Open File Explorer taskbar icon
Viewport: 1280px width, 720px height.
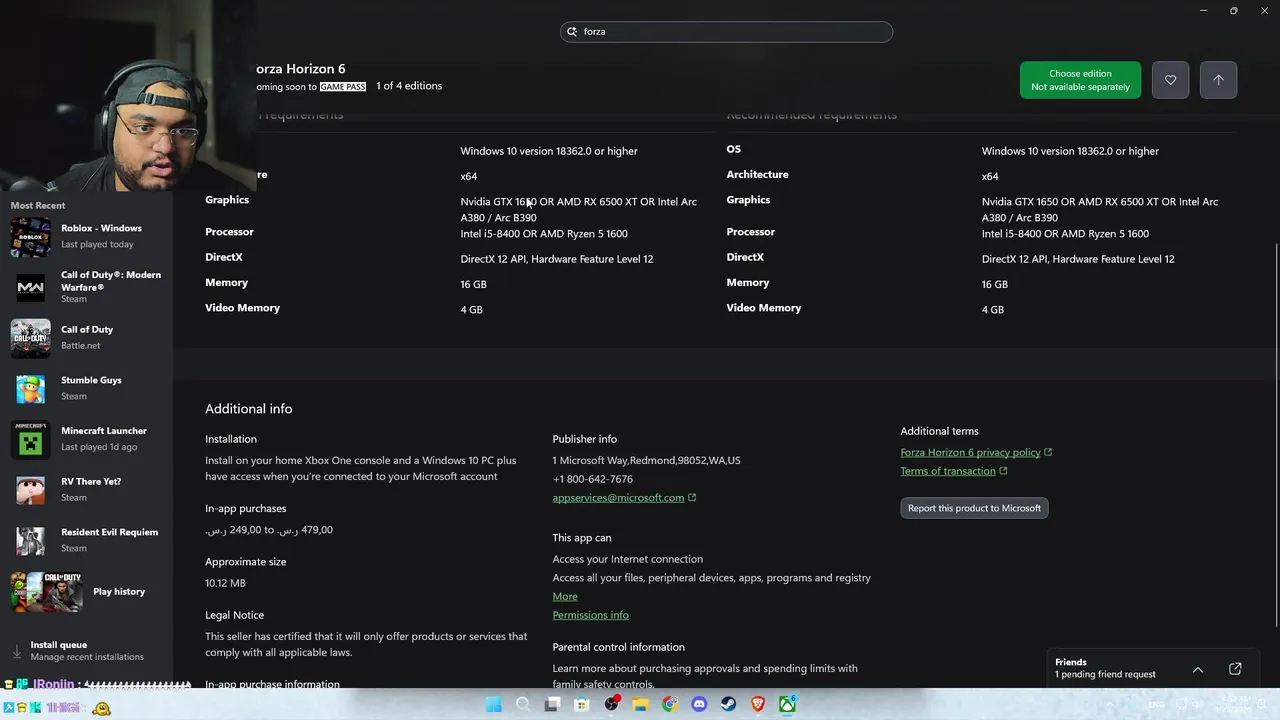[640, 705]
